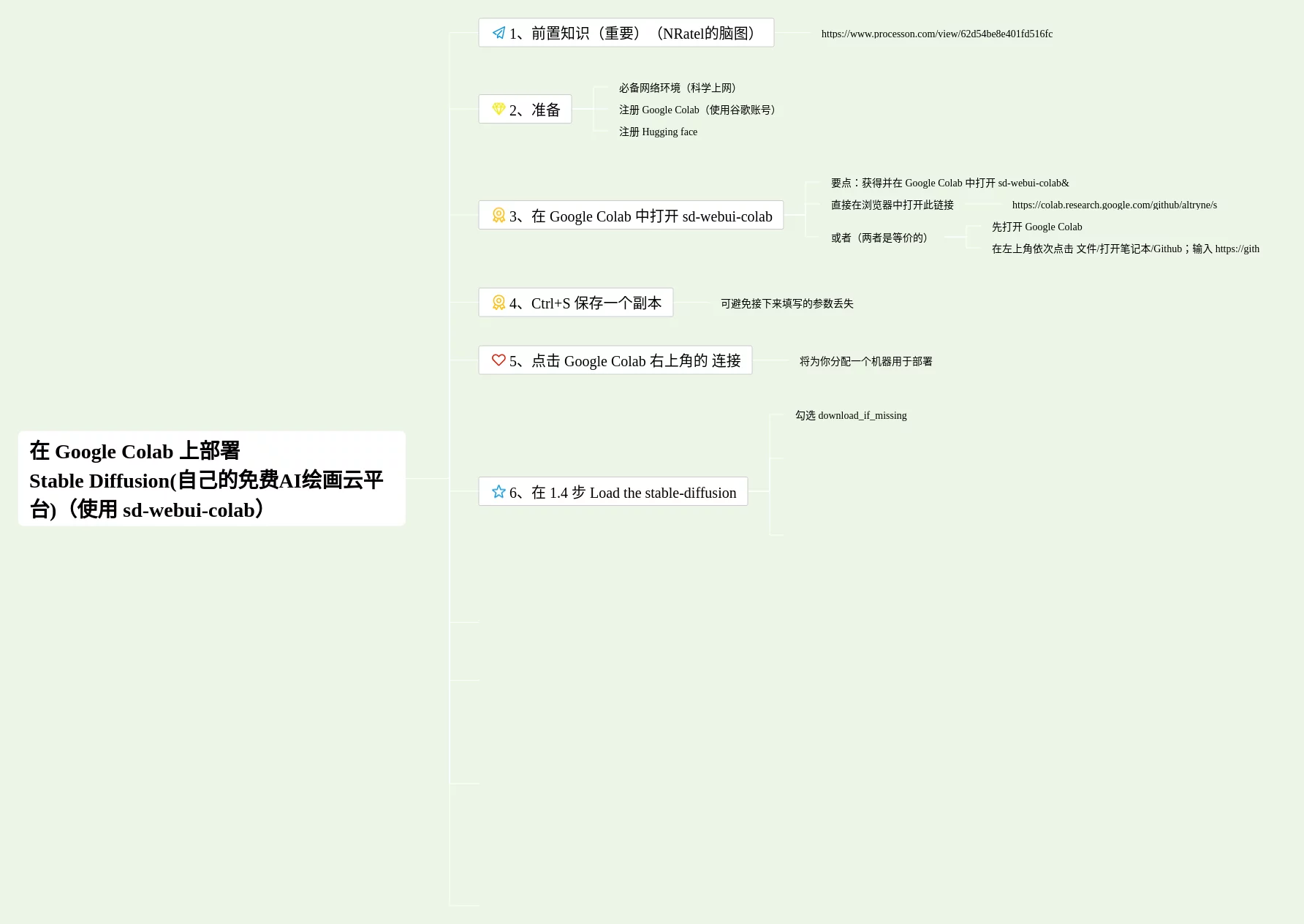
Task: Click the red heart icon on node 5
Action: (499, 360)
